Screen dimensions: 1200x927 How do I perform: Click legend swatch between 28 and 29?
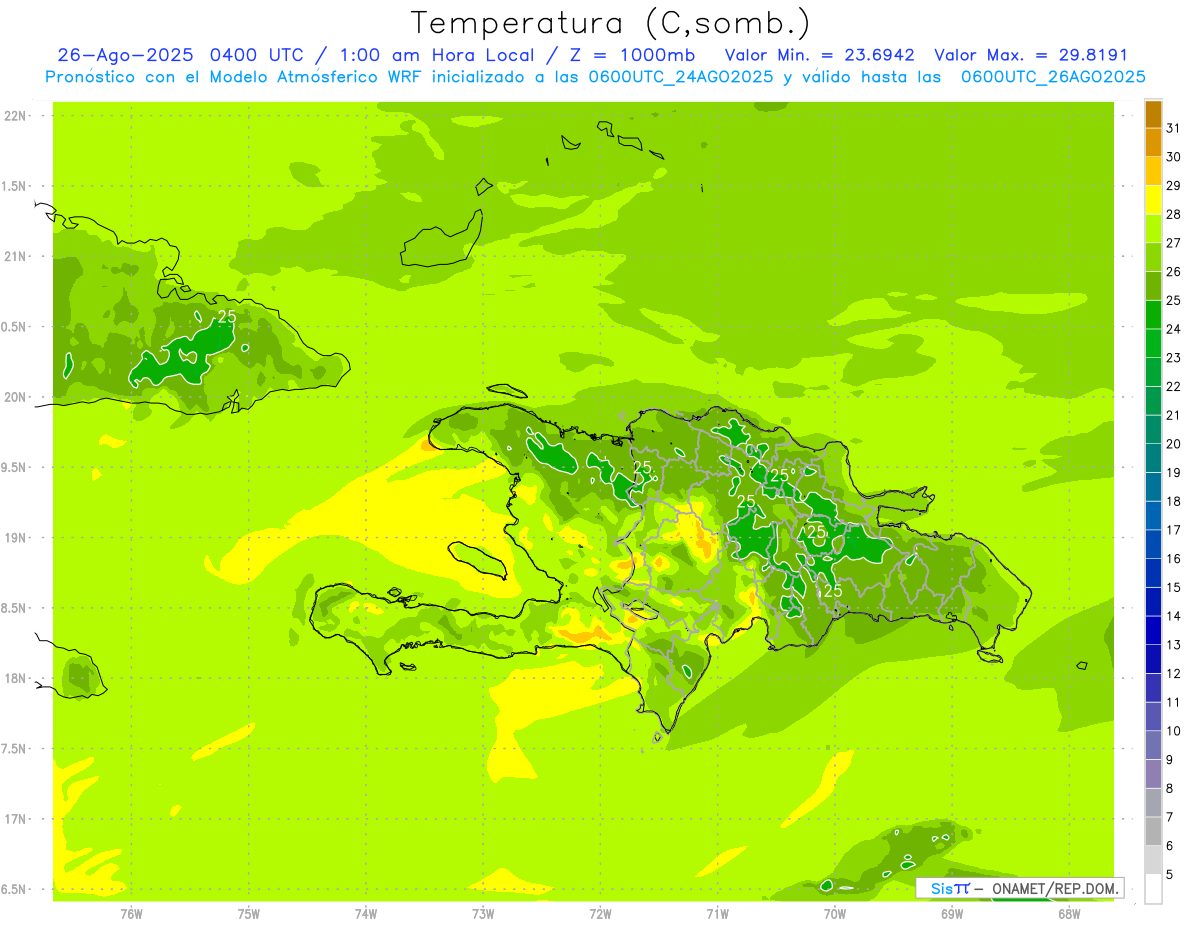click(1153, 200)
